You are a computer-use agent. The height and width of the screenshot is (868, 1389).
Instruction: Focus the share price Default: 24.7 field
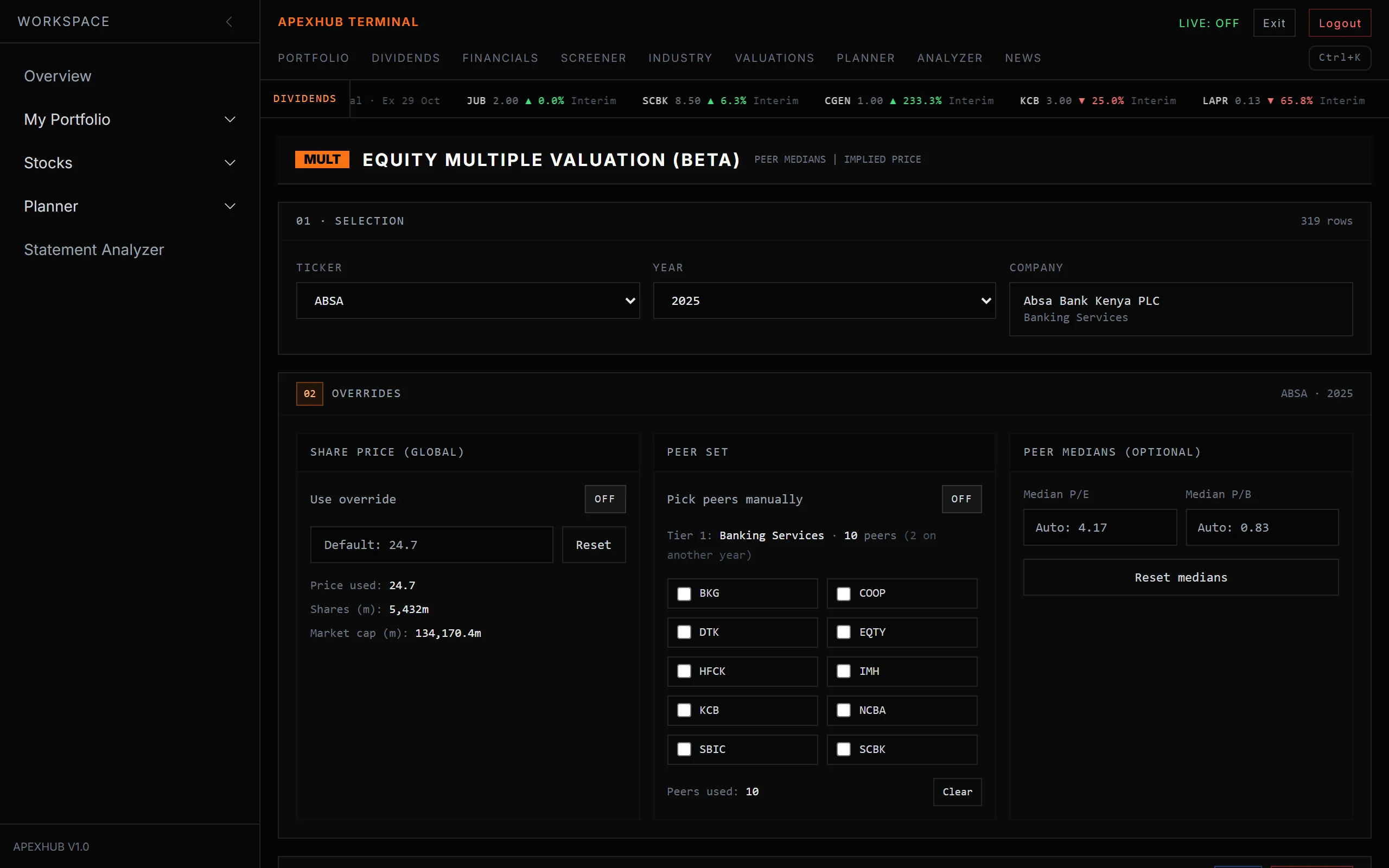[432, 545]
